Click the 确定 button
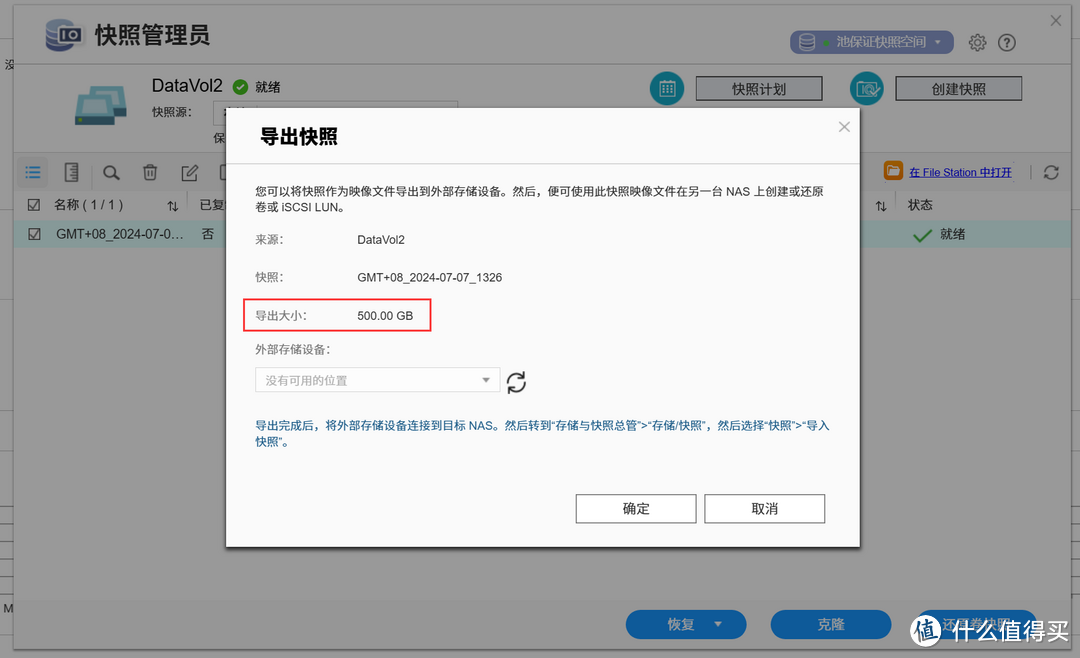The height and width of the screenshot is (658, 1080). coord(636,508)
